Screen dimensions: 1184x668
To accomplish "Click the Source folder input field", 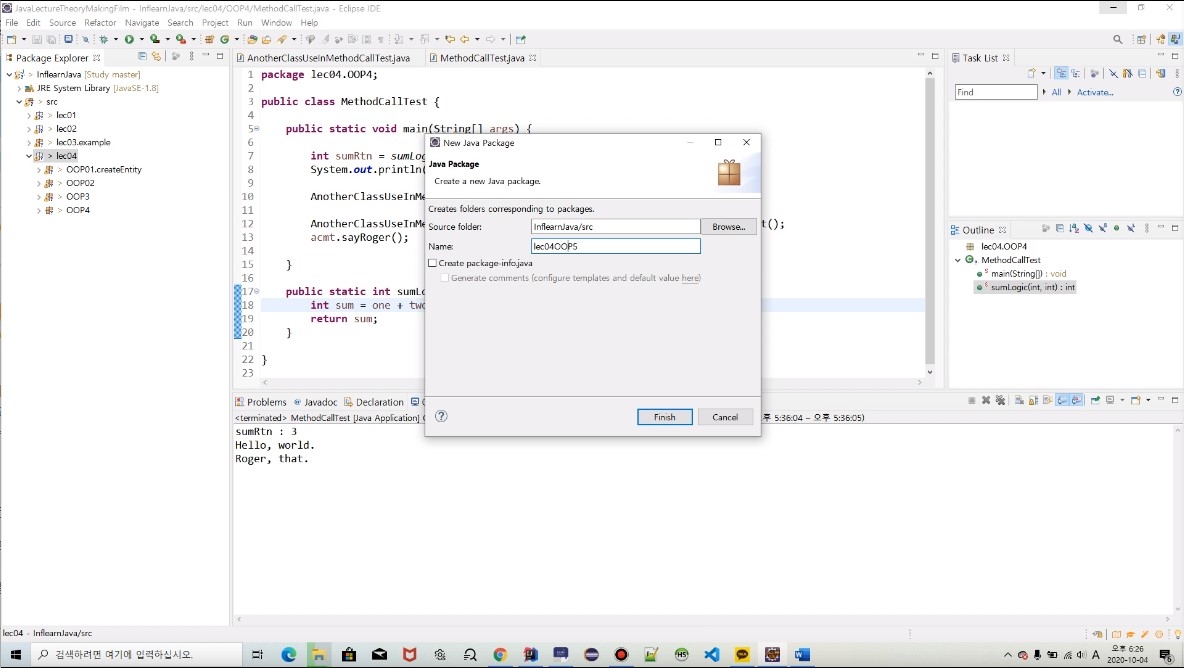I will (615, 226).
